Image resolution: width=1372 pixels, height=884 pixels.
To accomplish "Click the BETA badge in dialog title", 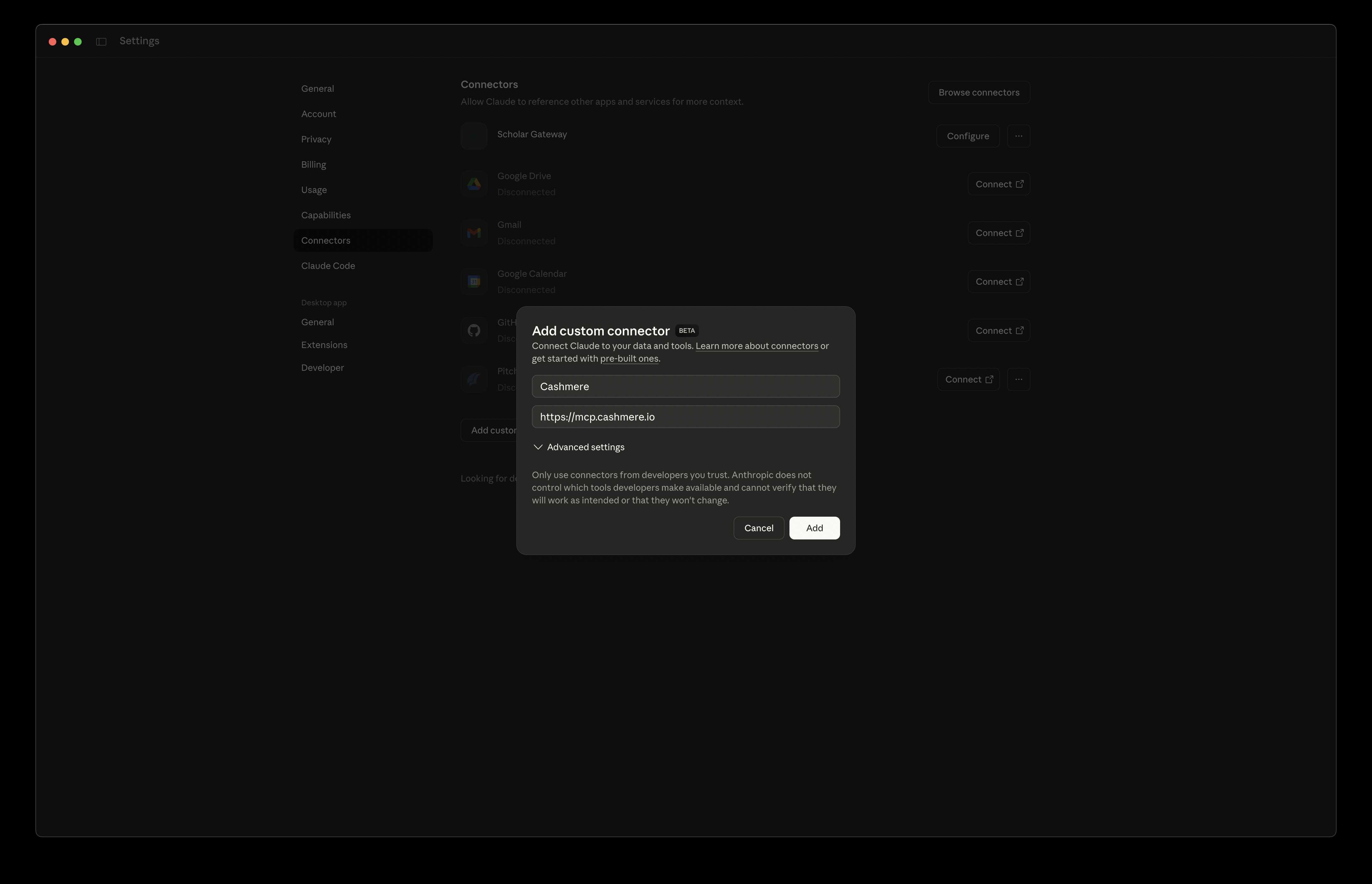I will click(687, 331).
